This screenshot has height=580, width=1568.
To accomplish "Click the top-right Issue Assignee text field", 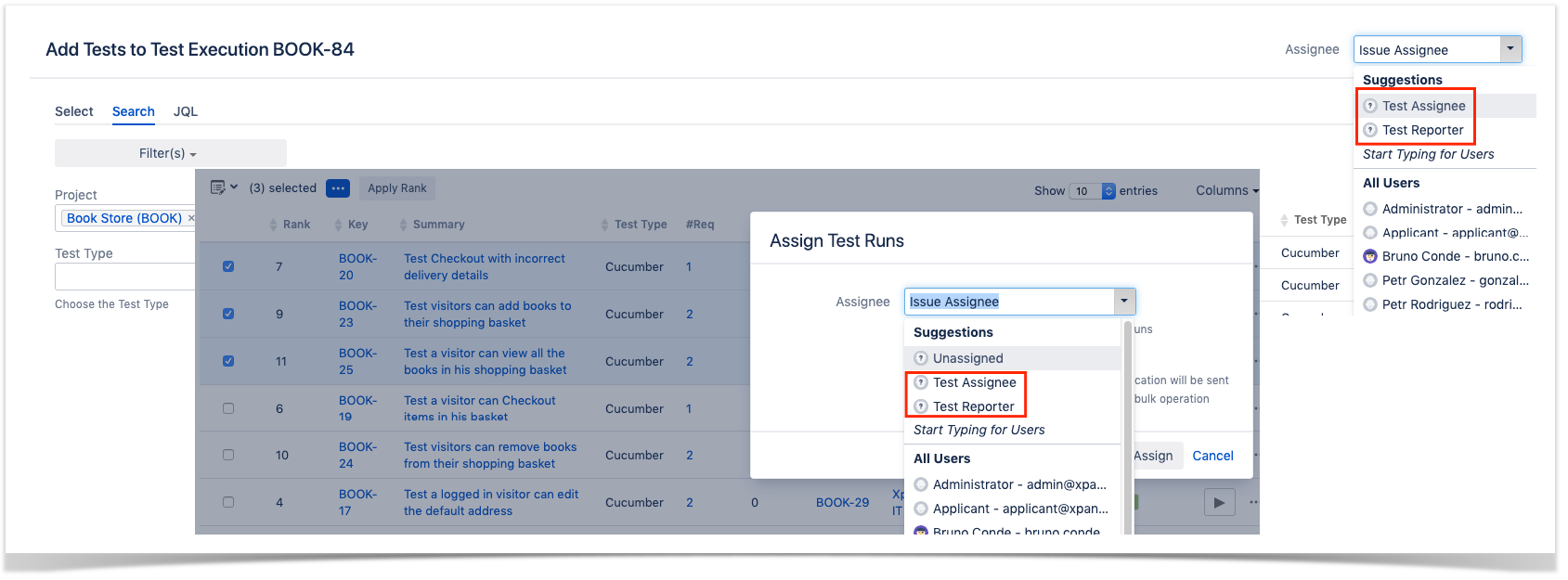I will point(1428,49).
